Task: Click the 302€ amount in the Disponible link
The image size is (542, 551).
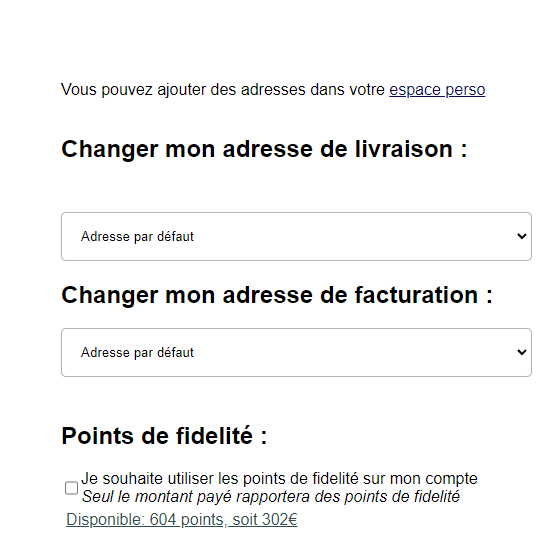Action: click(x=280, y=519)
